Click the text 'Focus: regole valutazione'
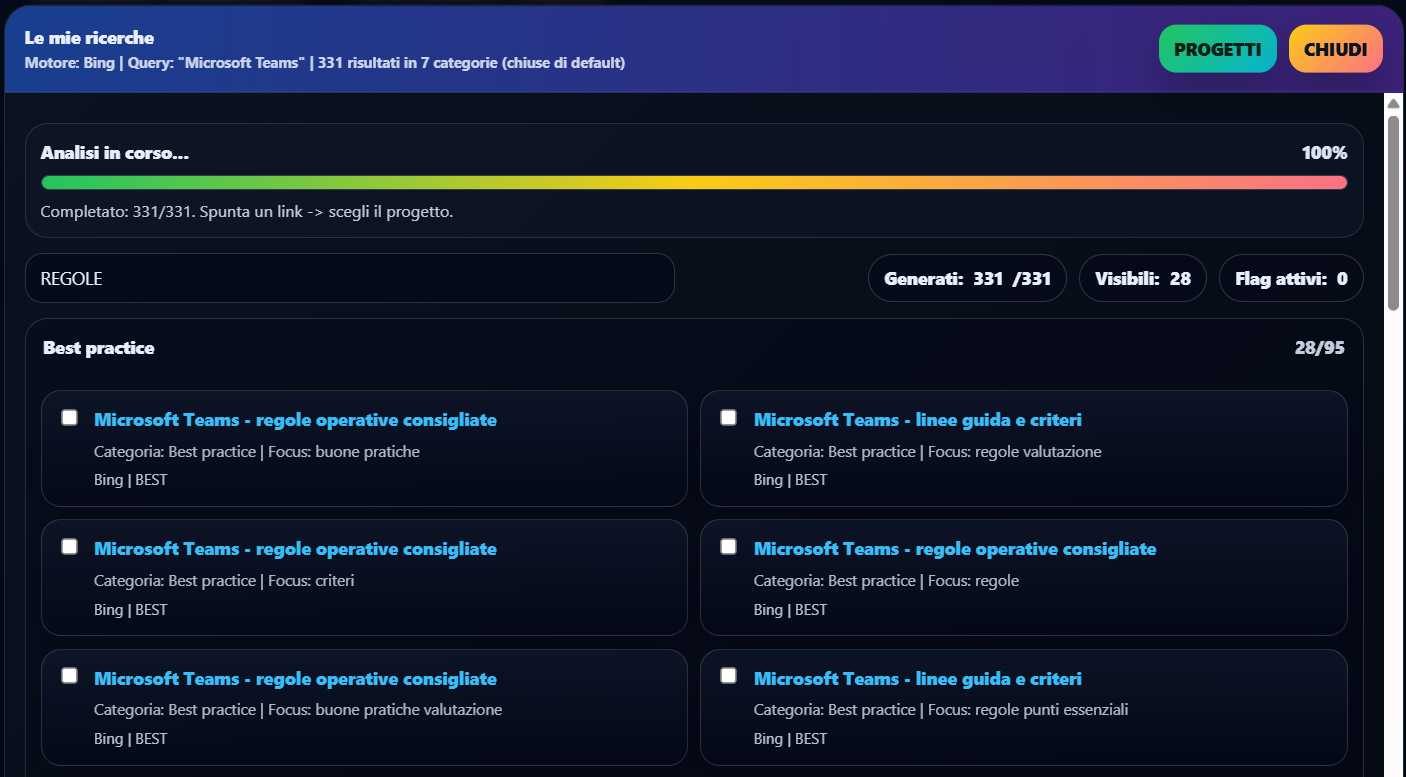This screenshot has width=1406, height=777. tap(1014, 452)
